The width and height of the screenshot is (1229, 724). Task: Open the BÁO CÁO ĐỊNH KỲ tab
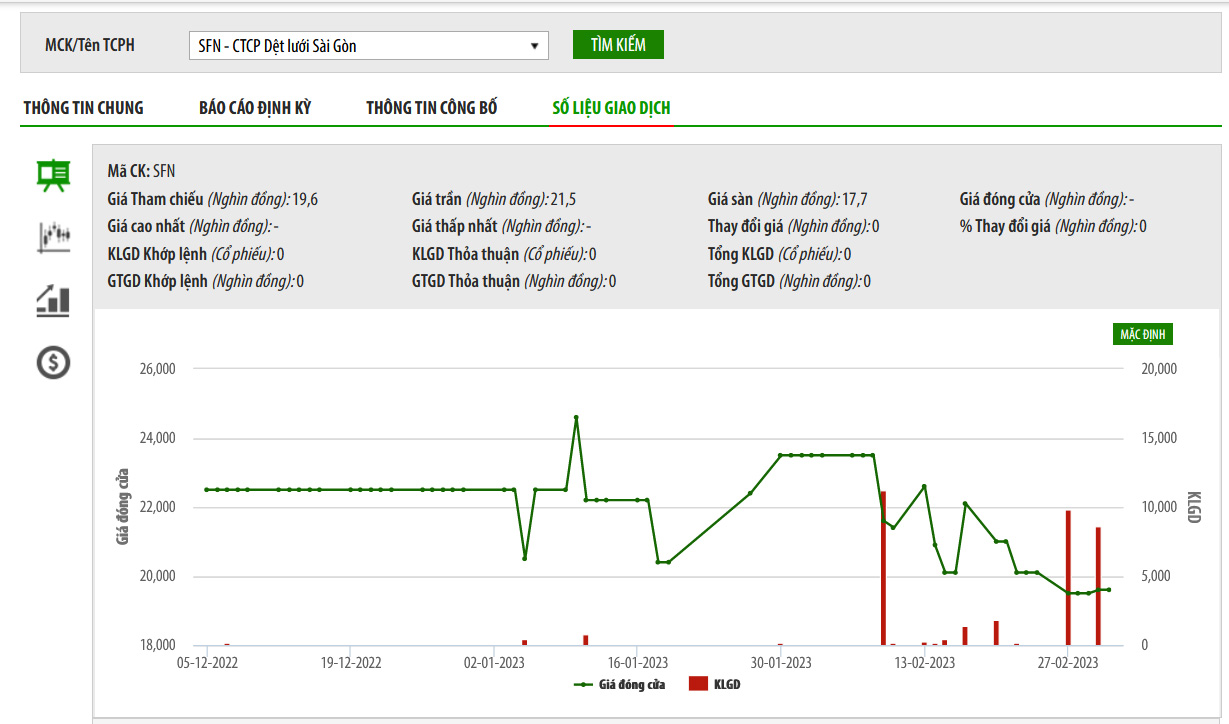(255, 108)
